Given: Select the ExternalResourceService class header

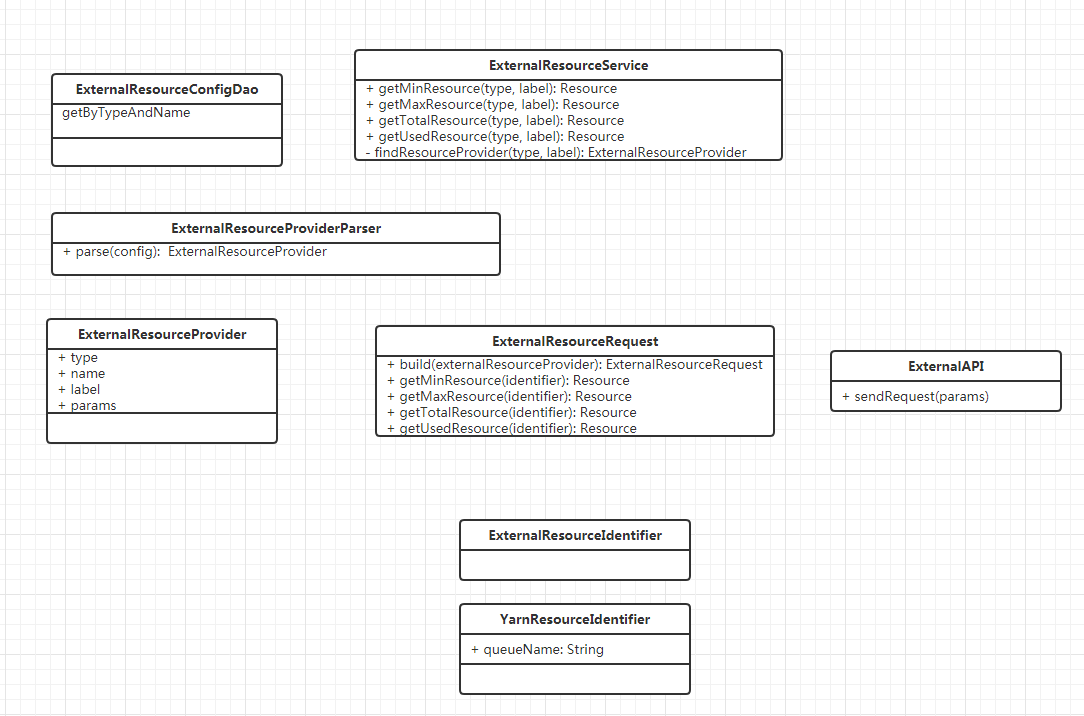Looking at the screenshot, I should point(568,65).
